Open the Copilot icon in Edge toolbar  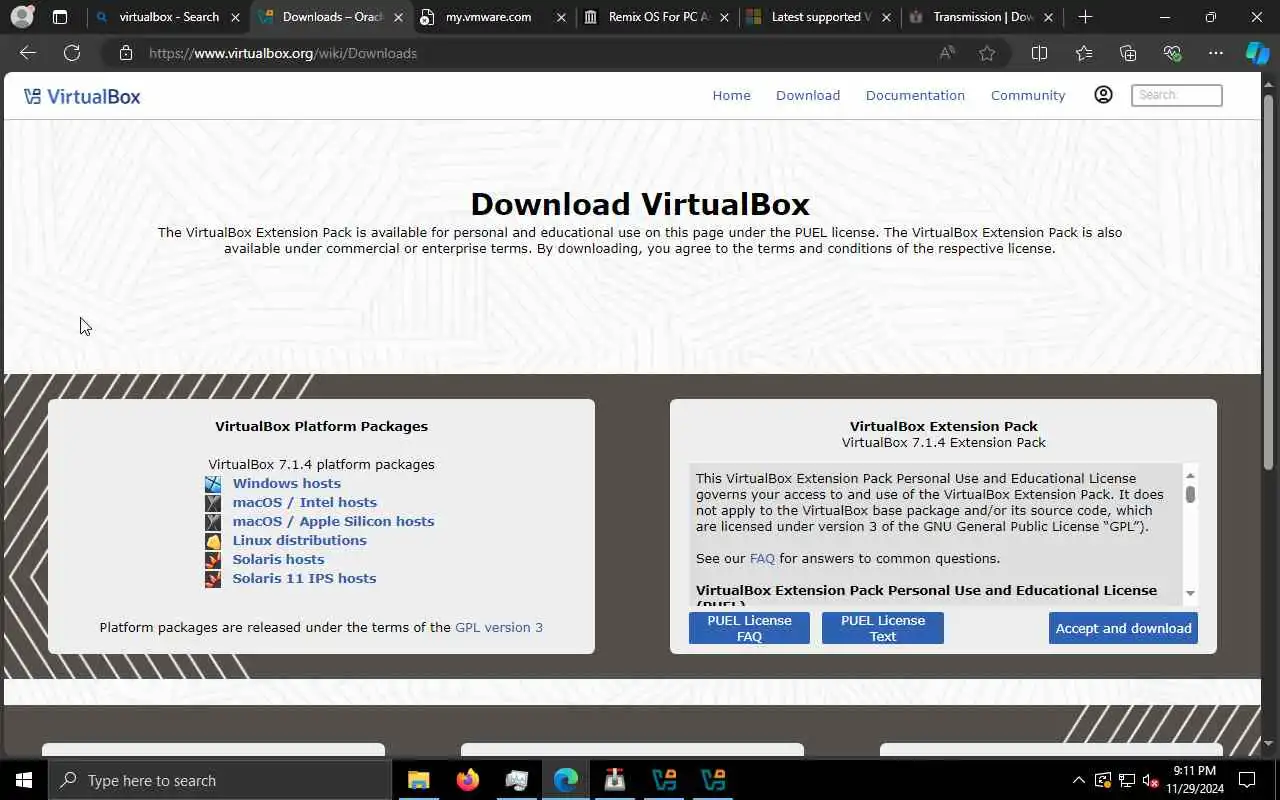(x=1257, y=53)
